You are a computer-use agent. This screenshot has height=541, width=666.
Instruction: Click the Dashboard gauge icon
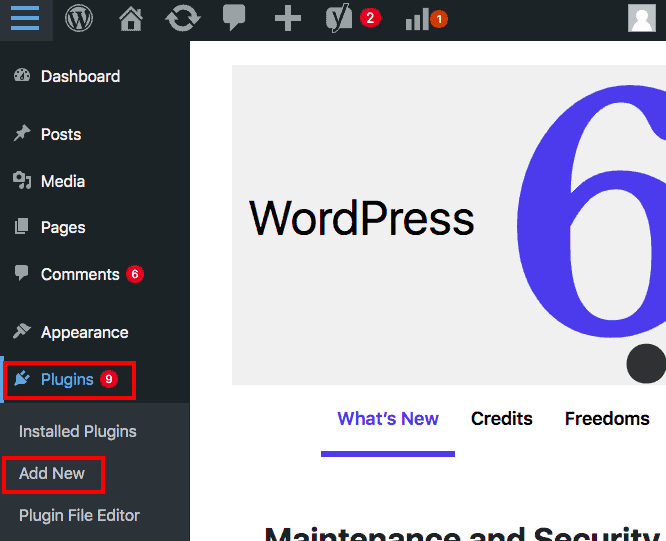point(22,76)
